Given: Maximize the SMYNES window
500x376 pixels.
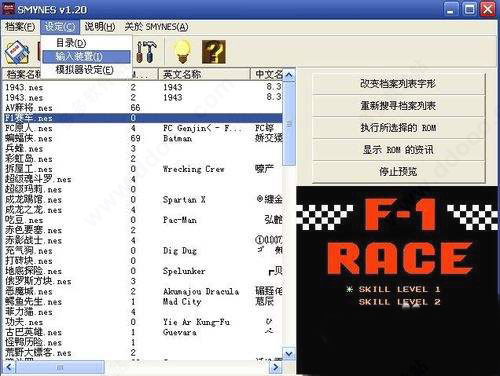Looking at the screenshot, I should point(470,9).
